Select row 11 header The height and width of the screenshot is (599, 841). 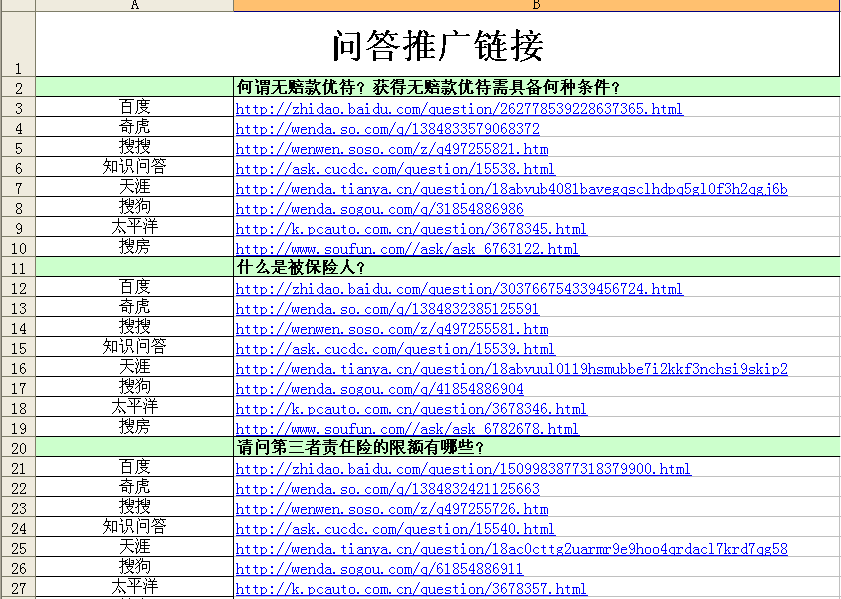tap(18, 267)
